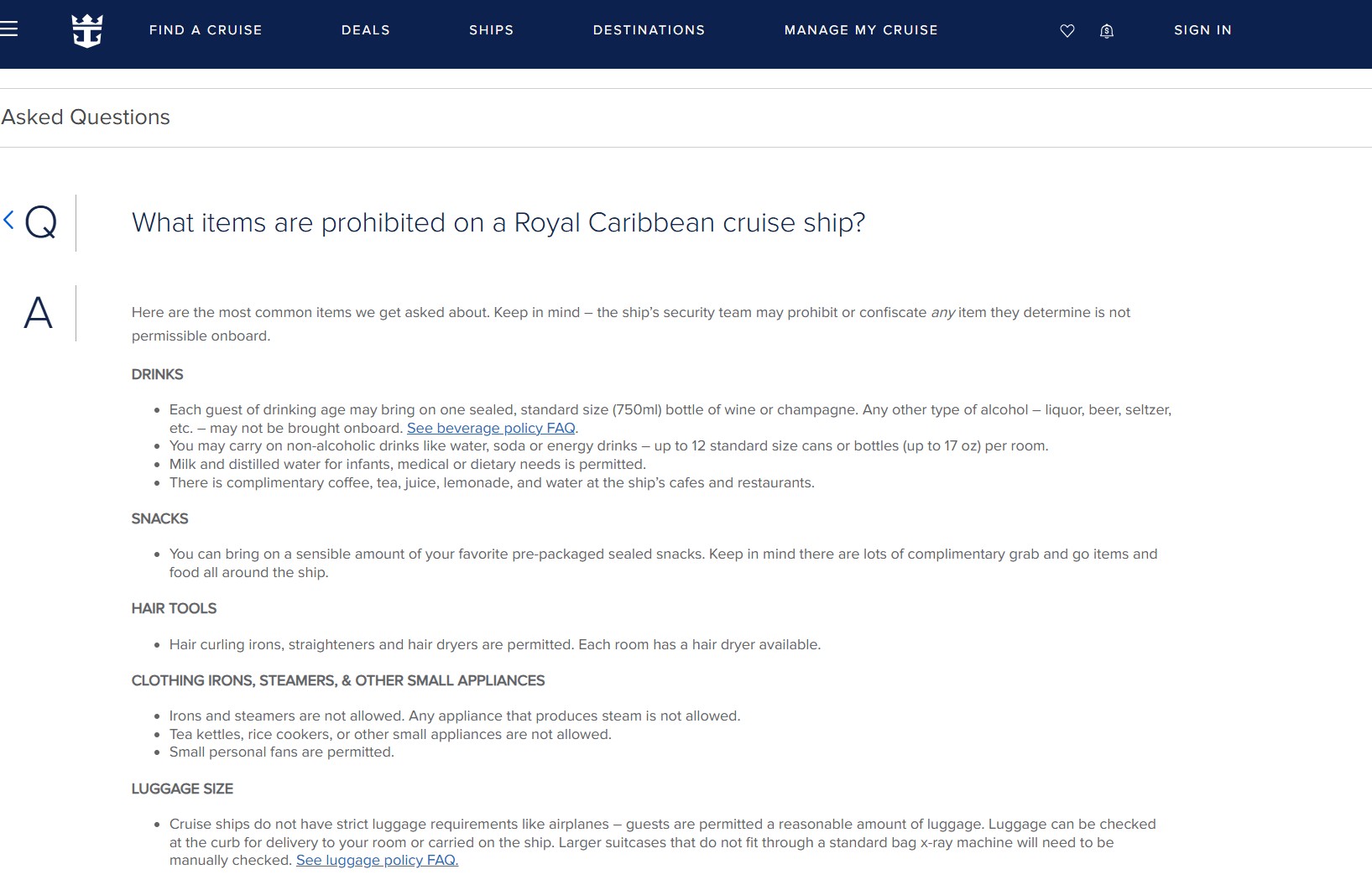
Task: Open the Destinations menu
Action: pos(649,30)
